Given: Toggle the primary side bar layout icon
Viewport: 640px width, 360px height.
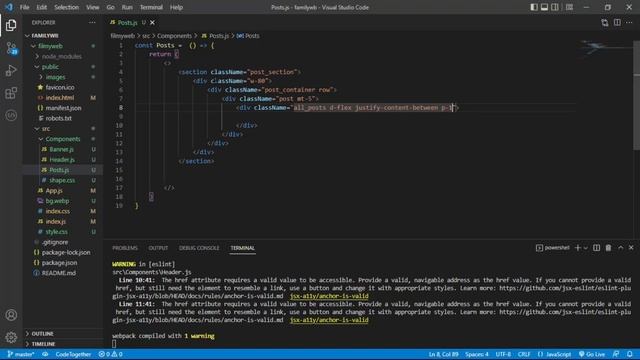Looking at the screenshot, I should [533, 7].
